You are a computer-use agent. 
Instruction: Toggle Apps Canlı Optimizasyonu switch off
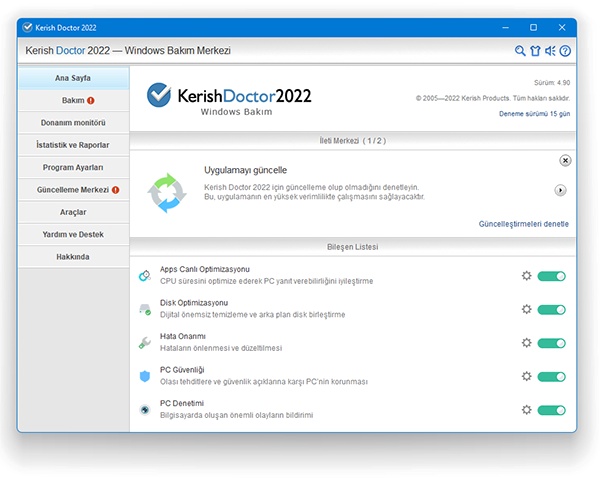tap(551, 276)
